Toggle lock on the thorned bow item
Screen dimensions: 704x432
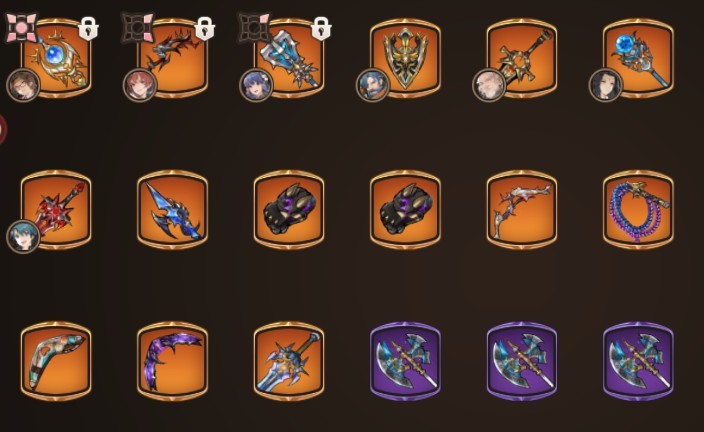coord(205,29)
